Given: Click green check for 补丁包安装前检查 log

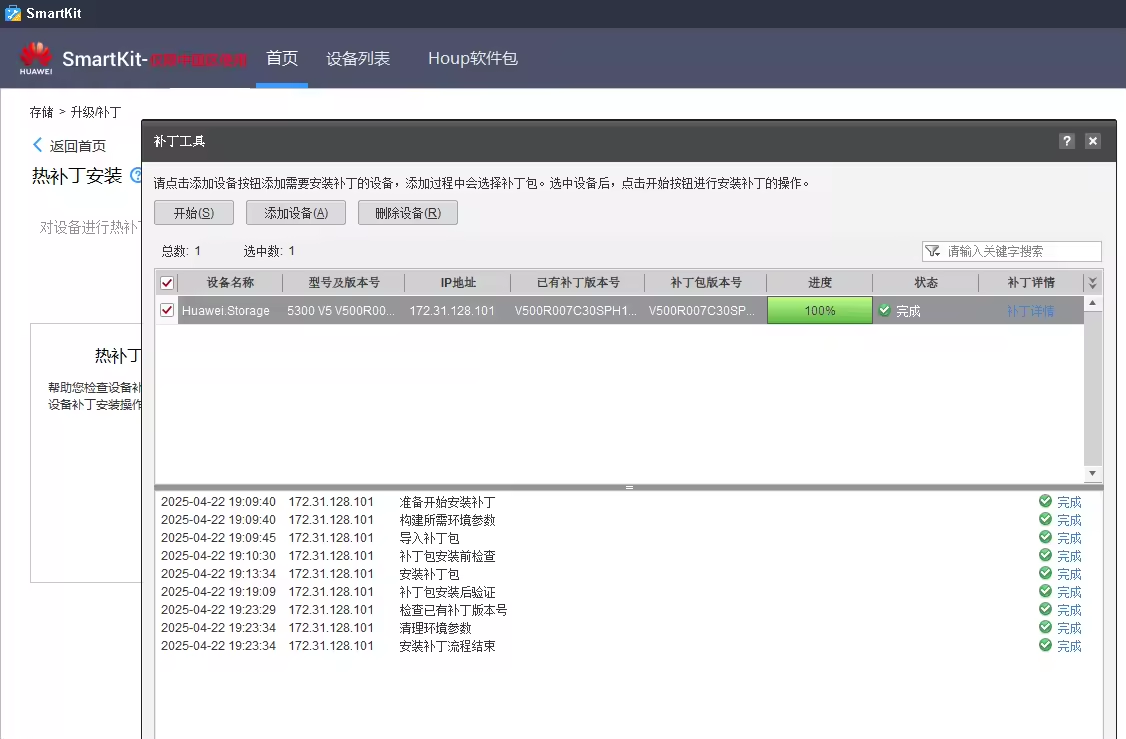Looking at the screenshot, I should click(x=1045, y=555).
